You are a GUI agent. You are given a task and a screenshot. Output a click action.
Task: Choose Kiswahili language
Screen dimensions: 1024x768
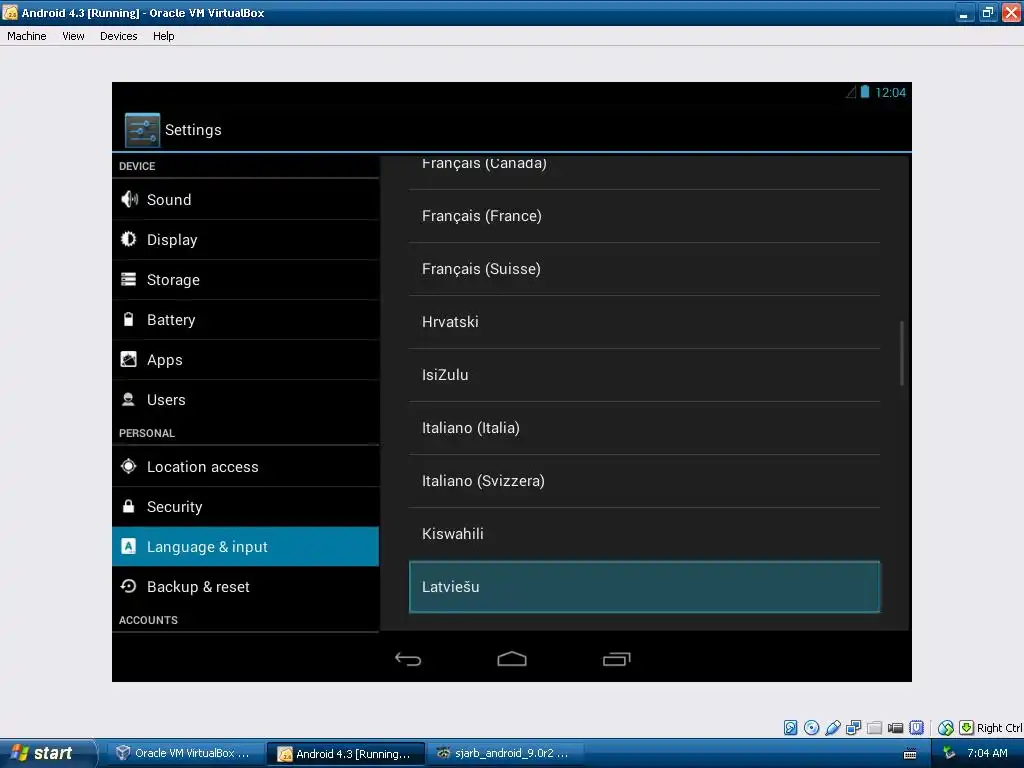point(644,534)
